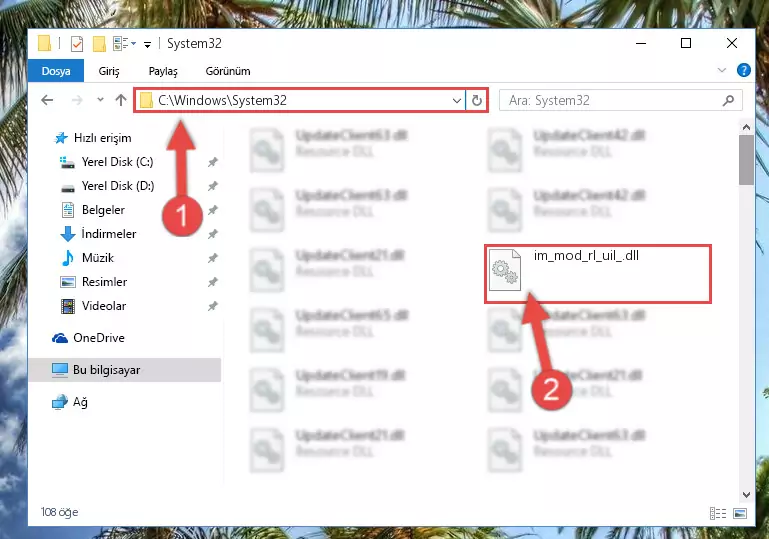
Task: Click the folder icon at title bar left
Action: pos(44,44)
